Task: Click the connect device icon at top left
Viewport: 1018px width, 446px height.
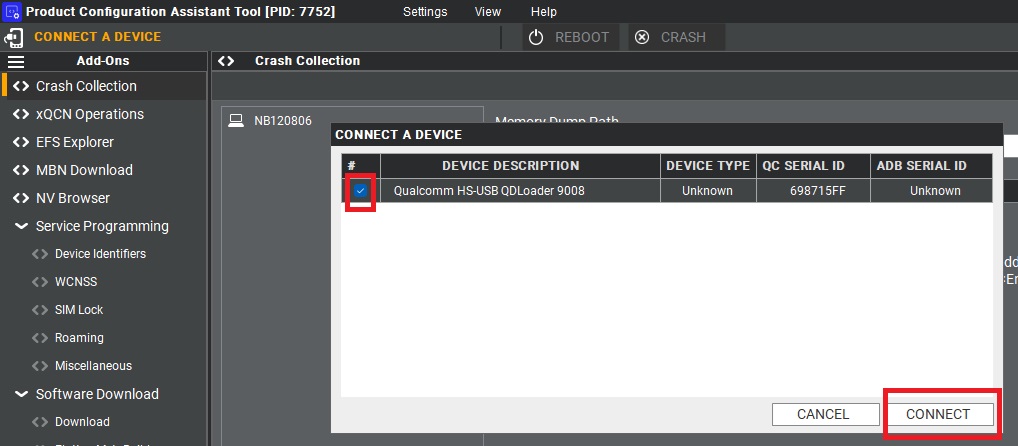Action: tap(14, 37)
